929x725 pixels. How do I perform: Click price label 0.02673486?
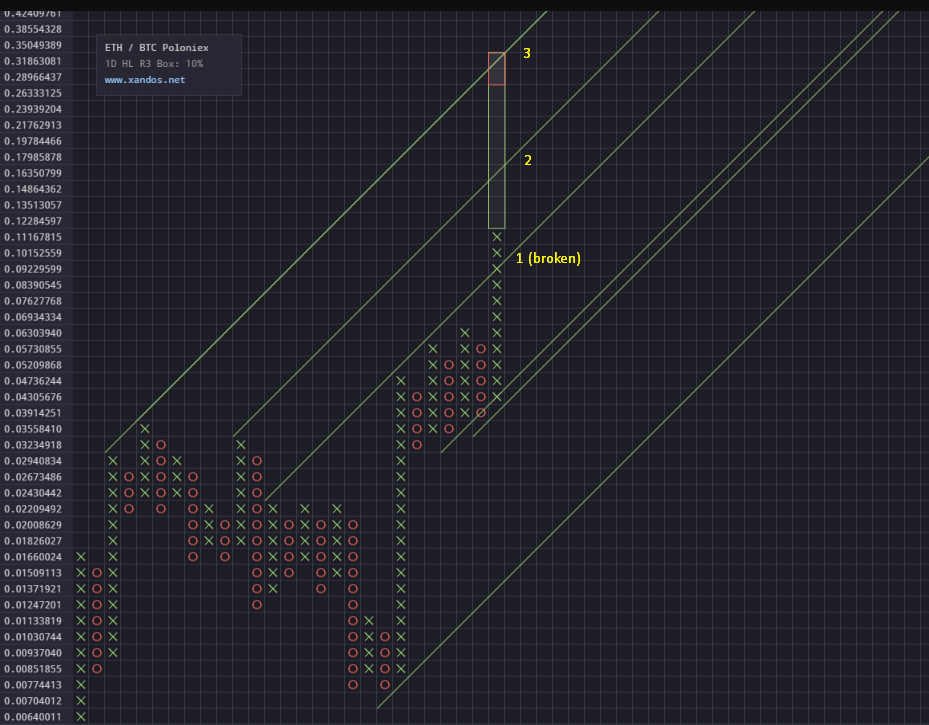click(x=33, y=477)
